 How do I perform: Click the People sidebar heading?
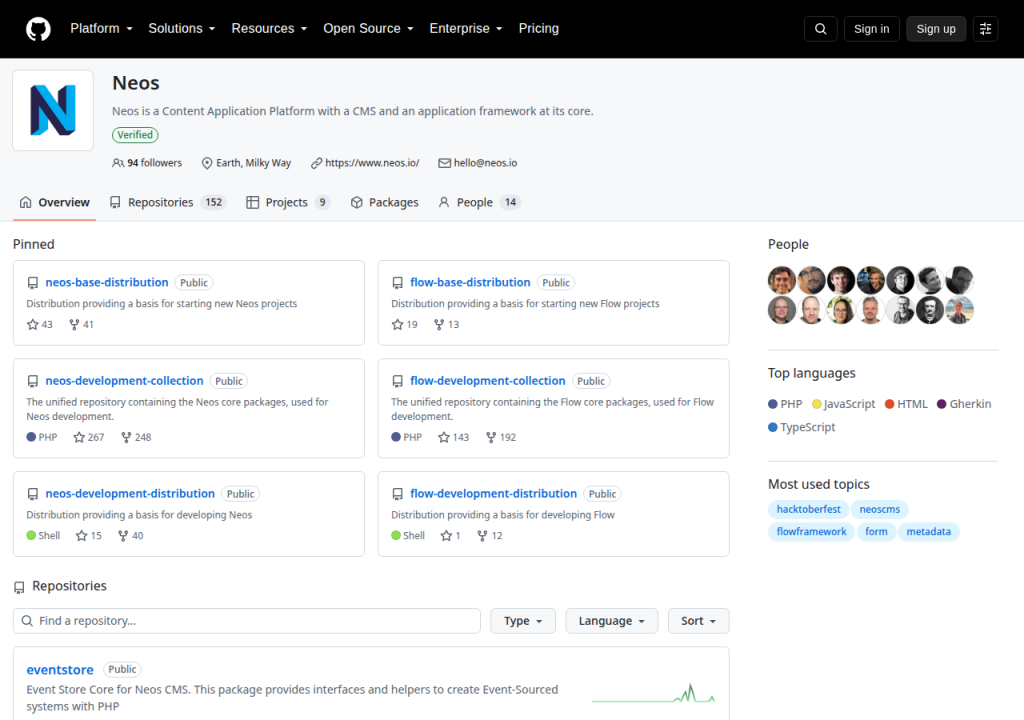(788, 244)
